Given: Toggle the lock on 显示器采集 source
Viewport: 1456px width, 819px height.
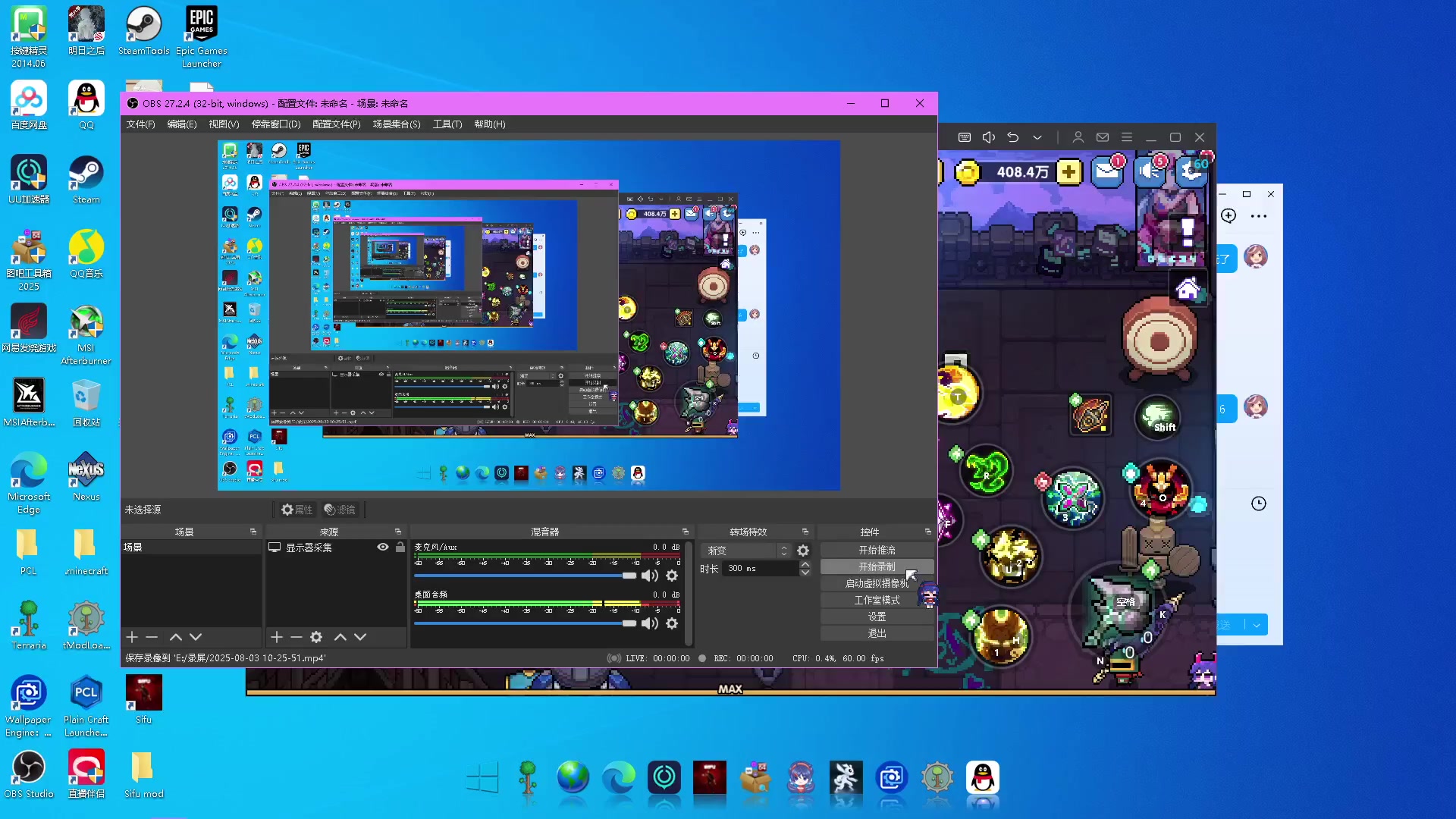Looking at the screenshot, I should coord(400,547).
